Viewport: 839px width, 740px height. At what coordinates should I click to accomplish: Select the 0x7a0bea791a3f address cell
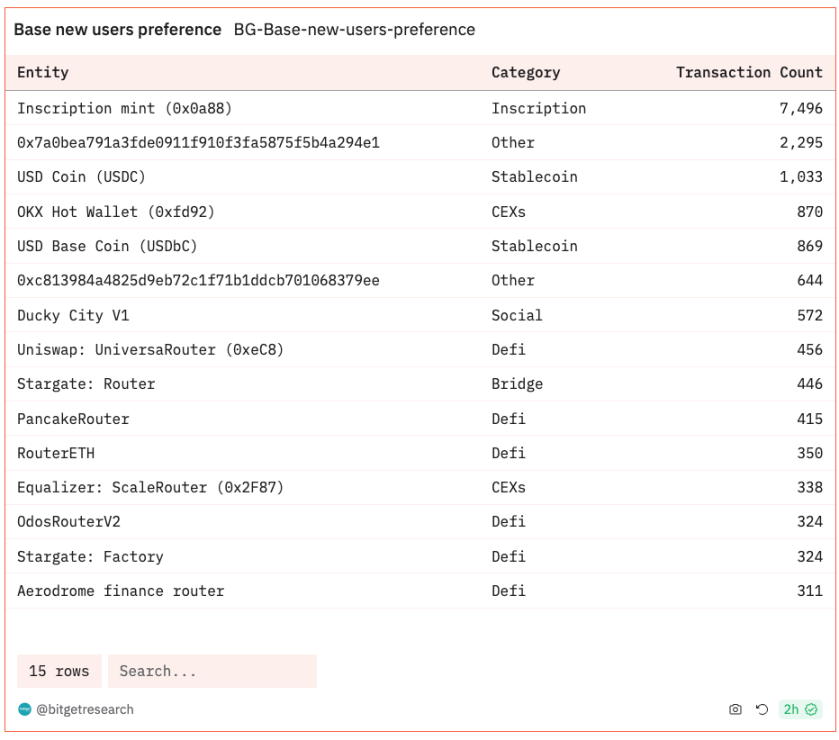[198, 143]
